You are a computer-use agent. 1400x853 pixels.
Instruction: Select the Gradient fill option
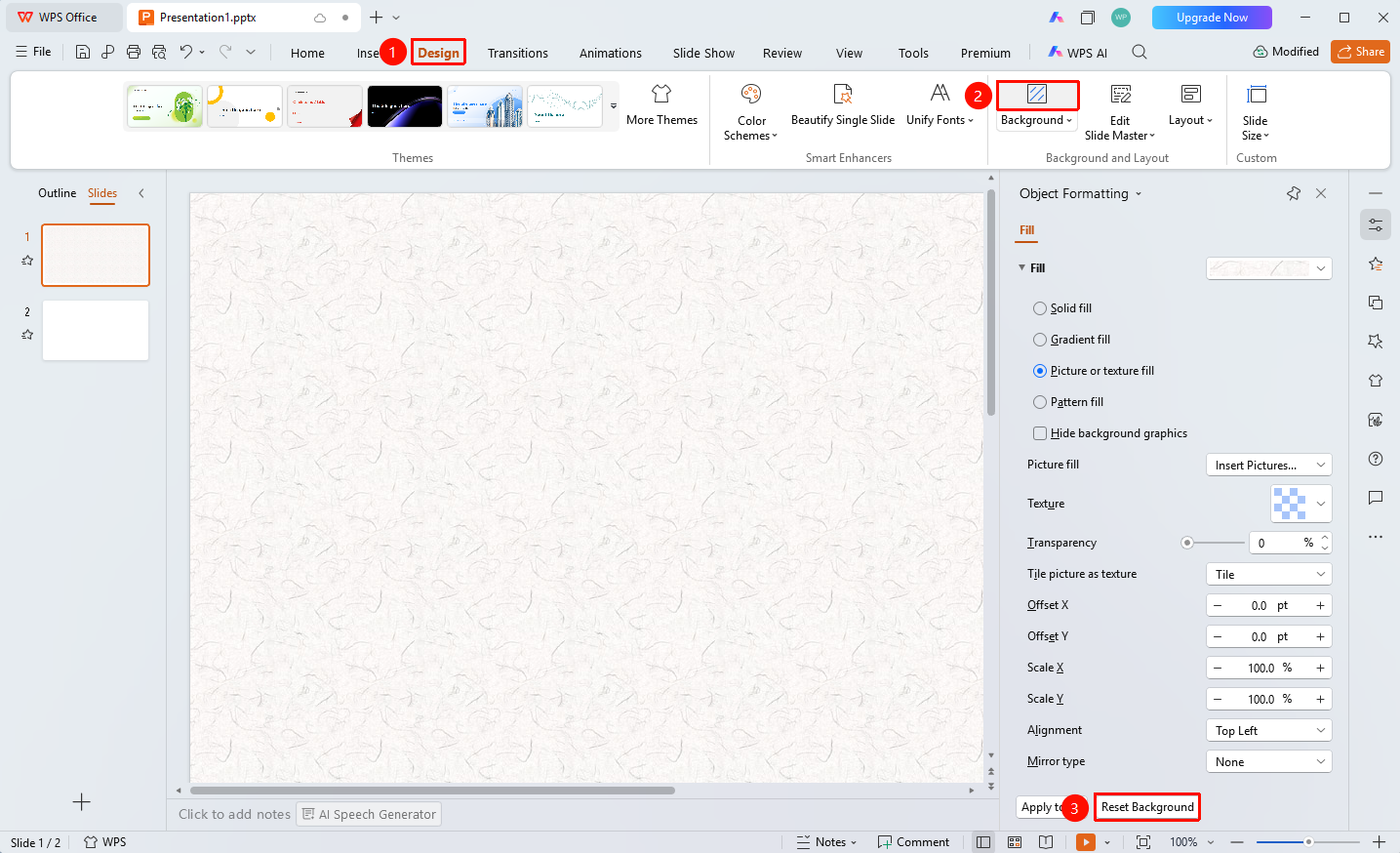(1040, 340)
